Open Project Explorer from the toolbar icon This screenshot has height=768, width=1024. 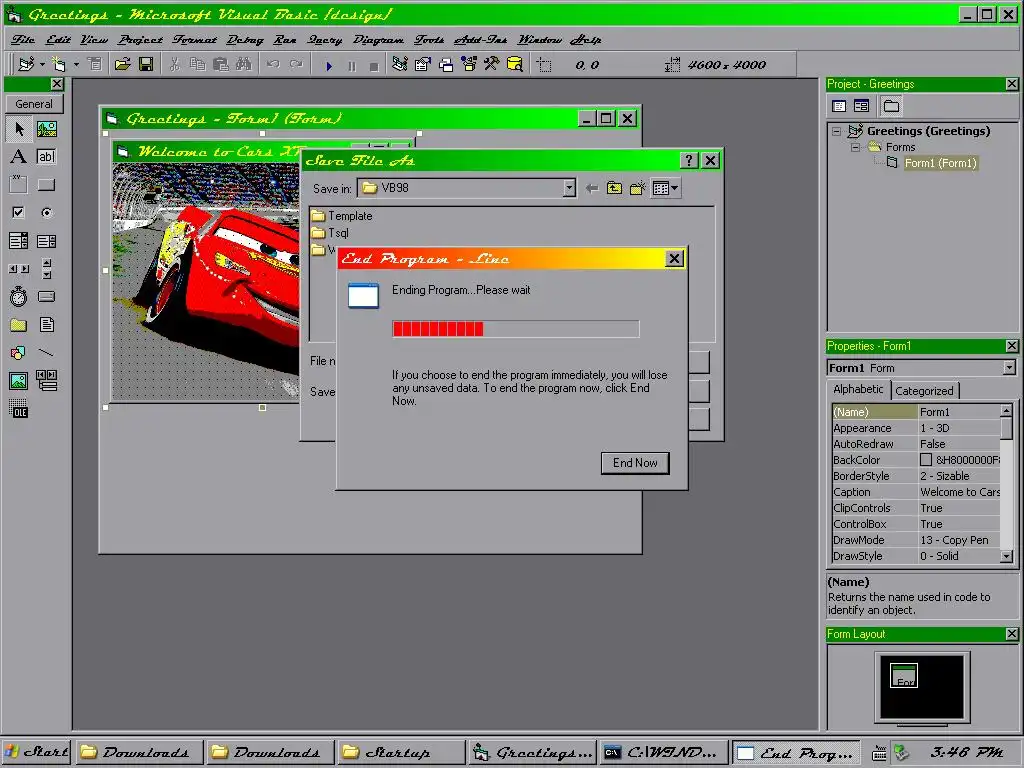(400, 64)
